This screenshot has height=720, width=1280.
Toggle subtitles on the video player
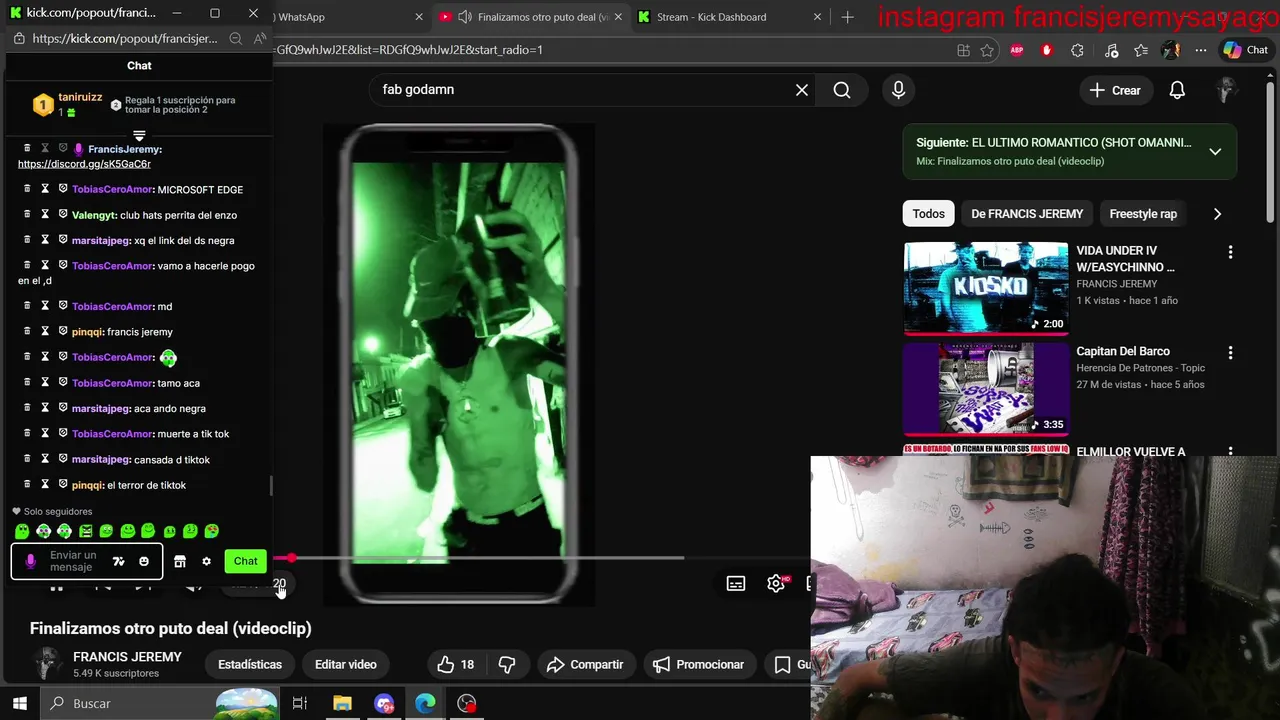tap(736, 583)
